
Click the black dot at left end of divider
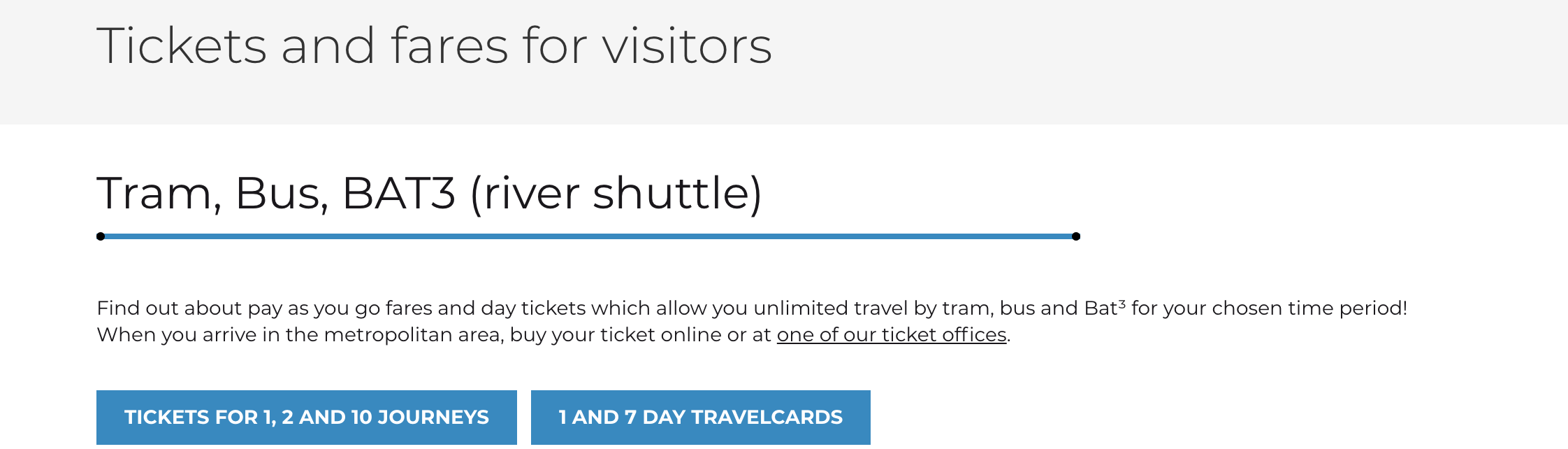tap(101, 236)
